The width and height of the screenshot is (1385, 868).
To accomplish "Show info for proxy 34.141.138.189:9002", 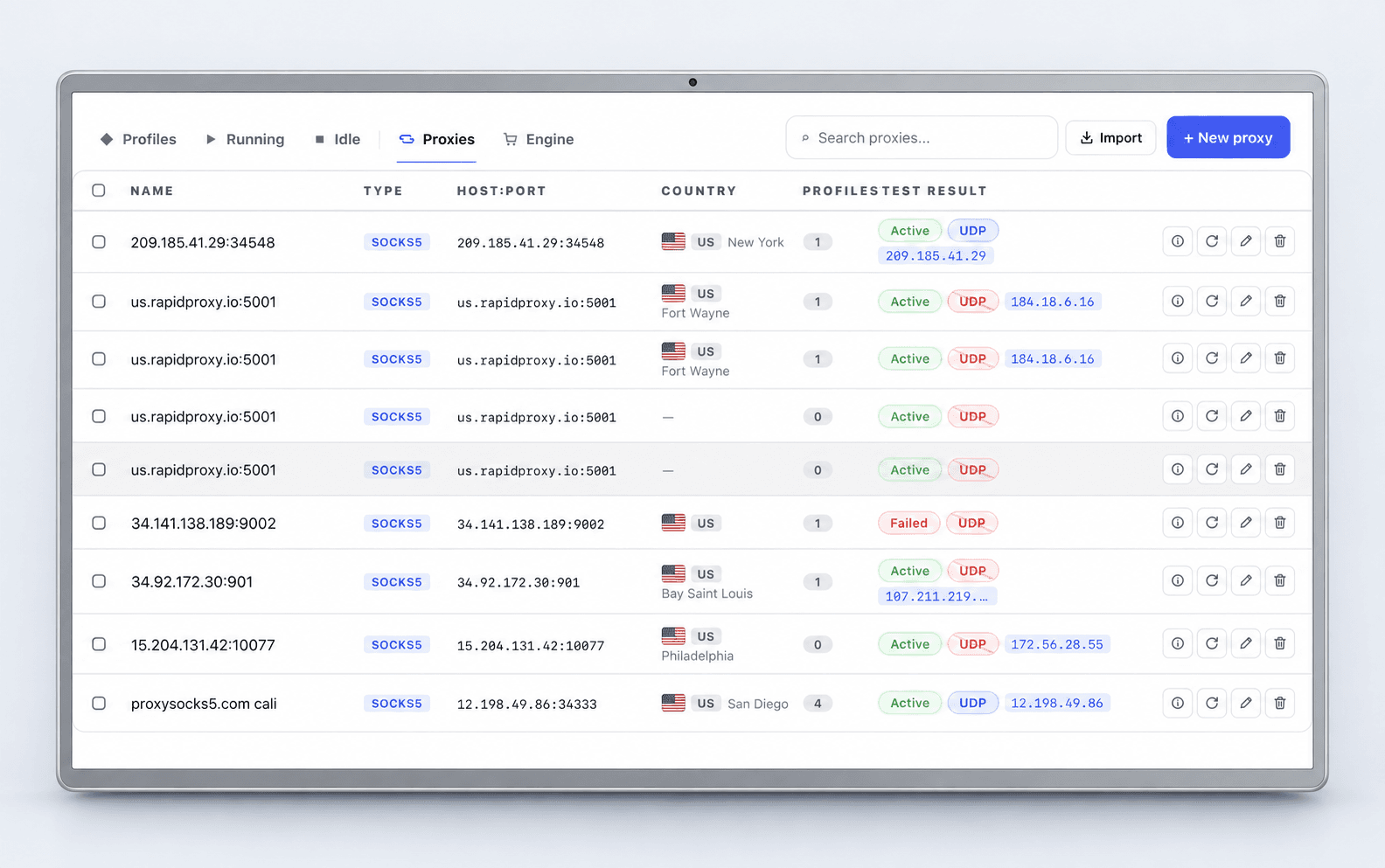I will pos(1178,523).
